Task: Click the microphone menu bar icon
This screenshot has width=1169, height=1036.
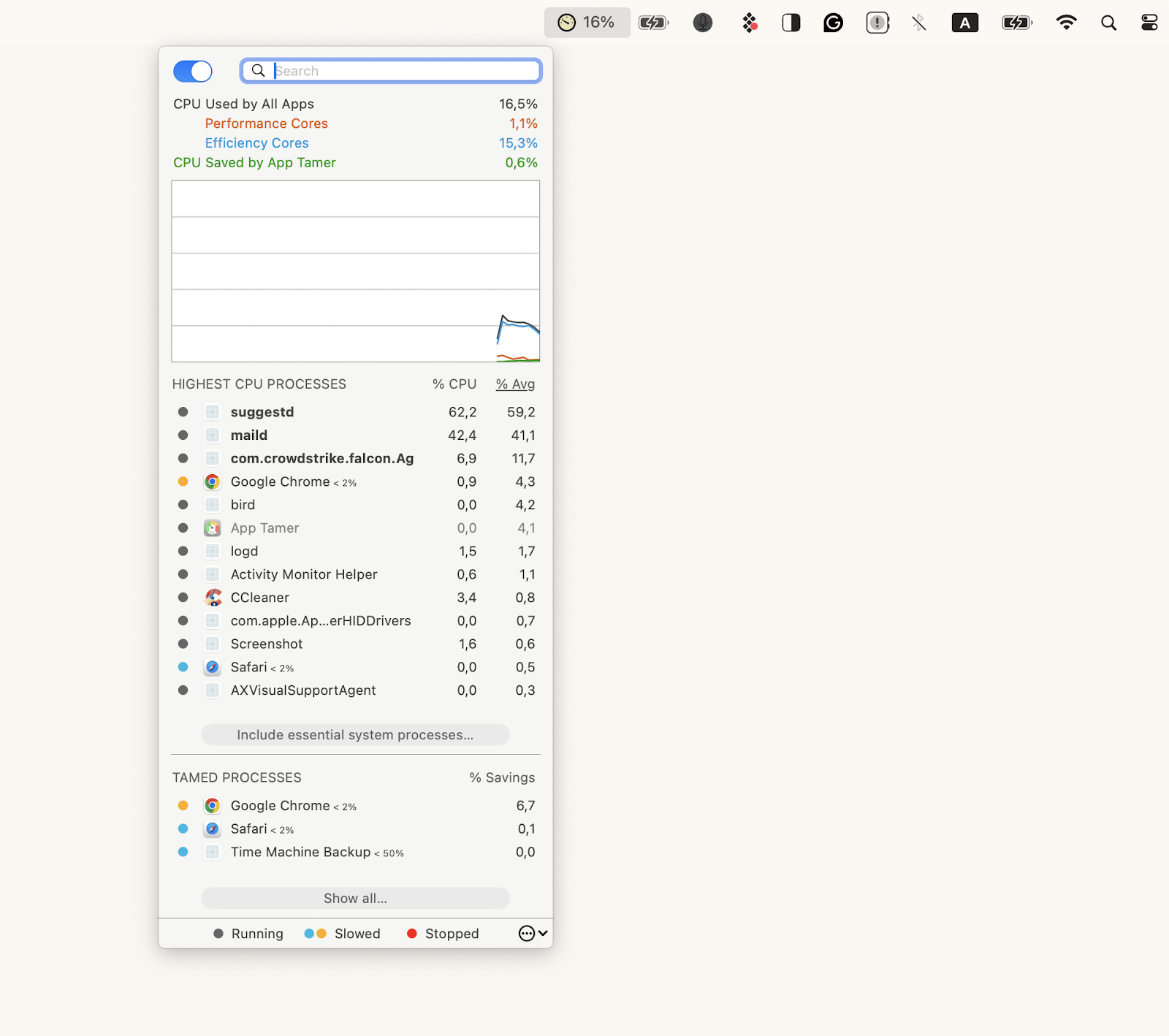Action: (702, 23)
